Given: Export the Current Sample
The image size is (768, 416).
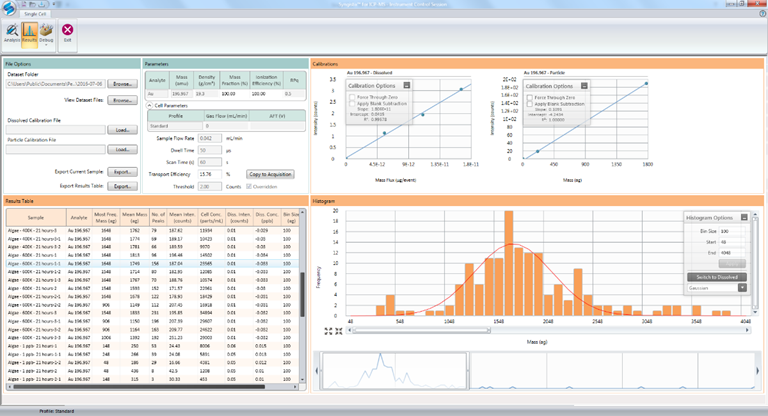Looking at the screenshot, I should coord(122,172).
